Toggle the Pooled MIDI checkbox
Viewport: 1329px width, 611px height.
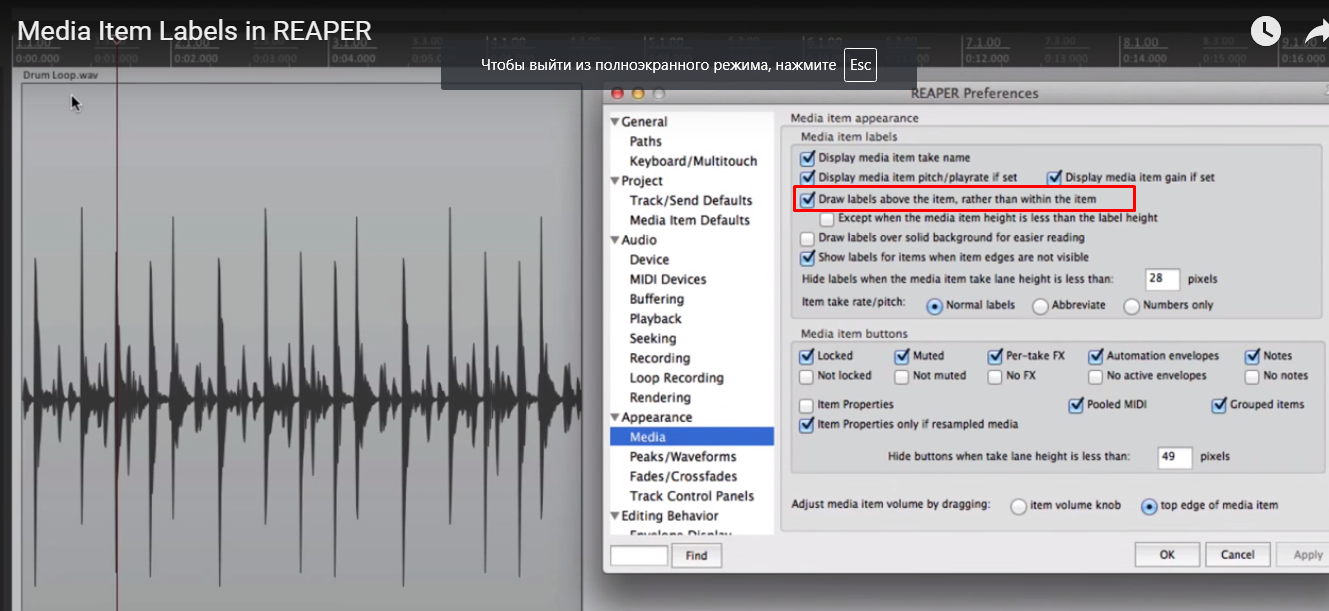coord(1076,405)
